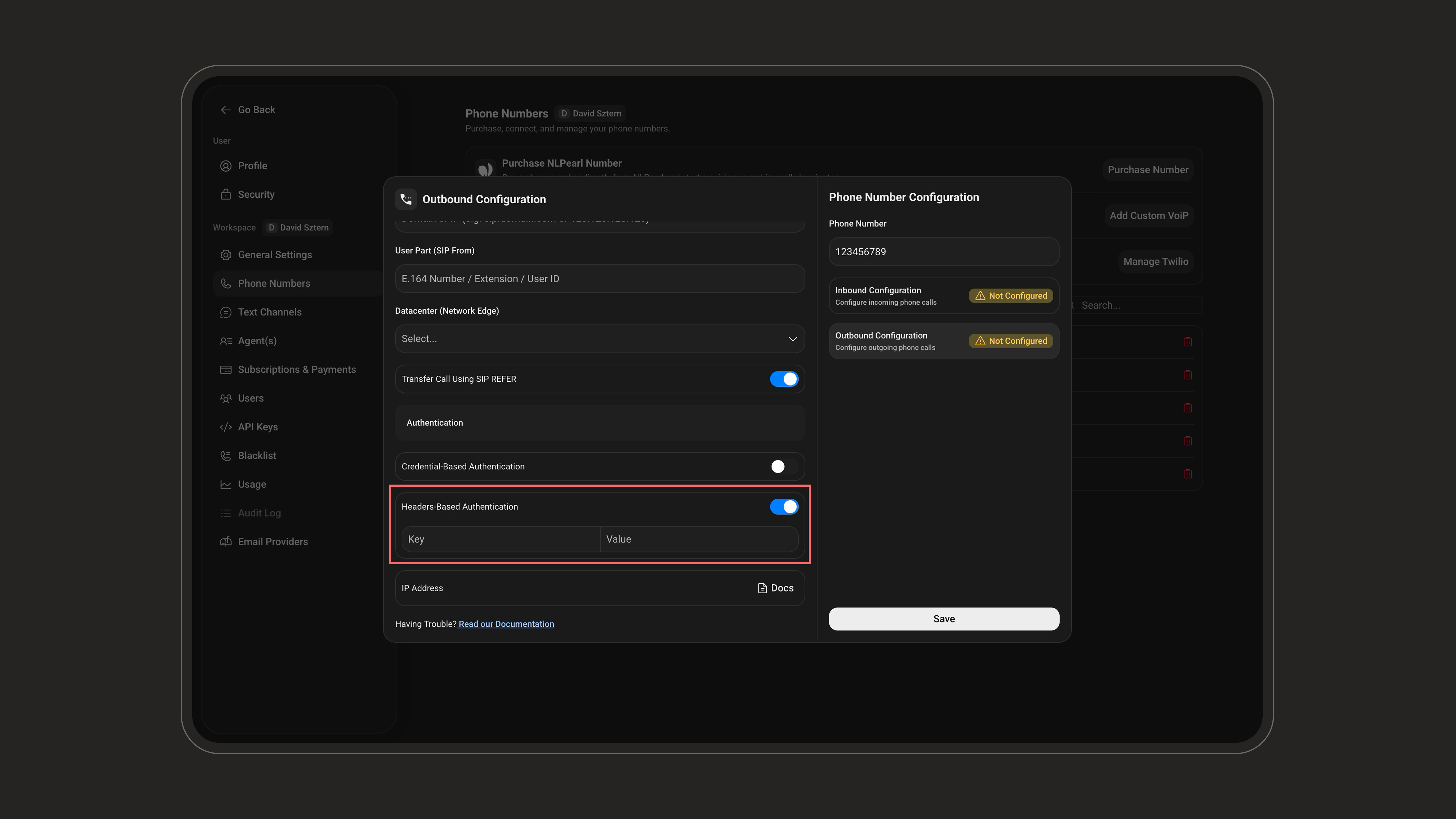
Task: Click the Profile user icon
Action: (x=226, y=166)
